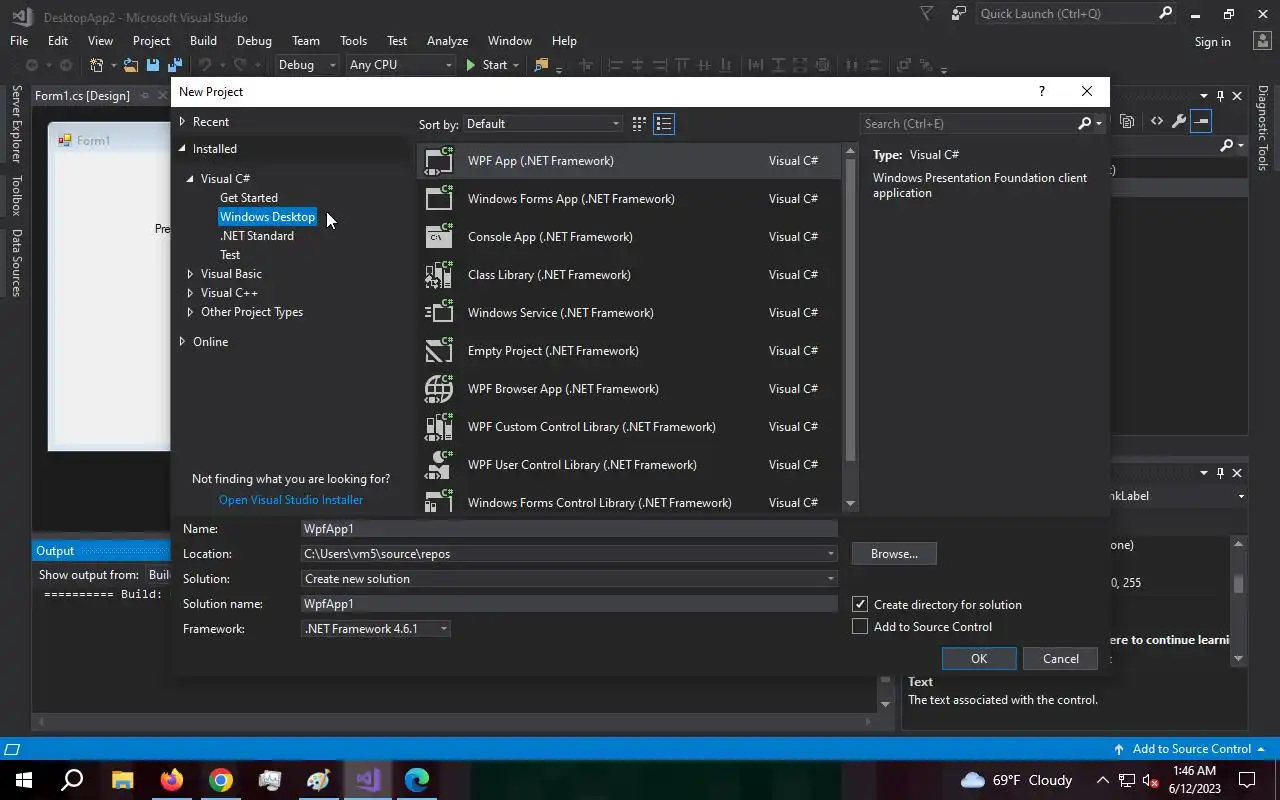Open the Solution dropdown
Image resolution: width=1280 pixels, height=800 pixels.
(569, 578)
